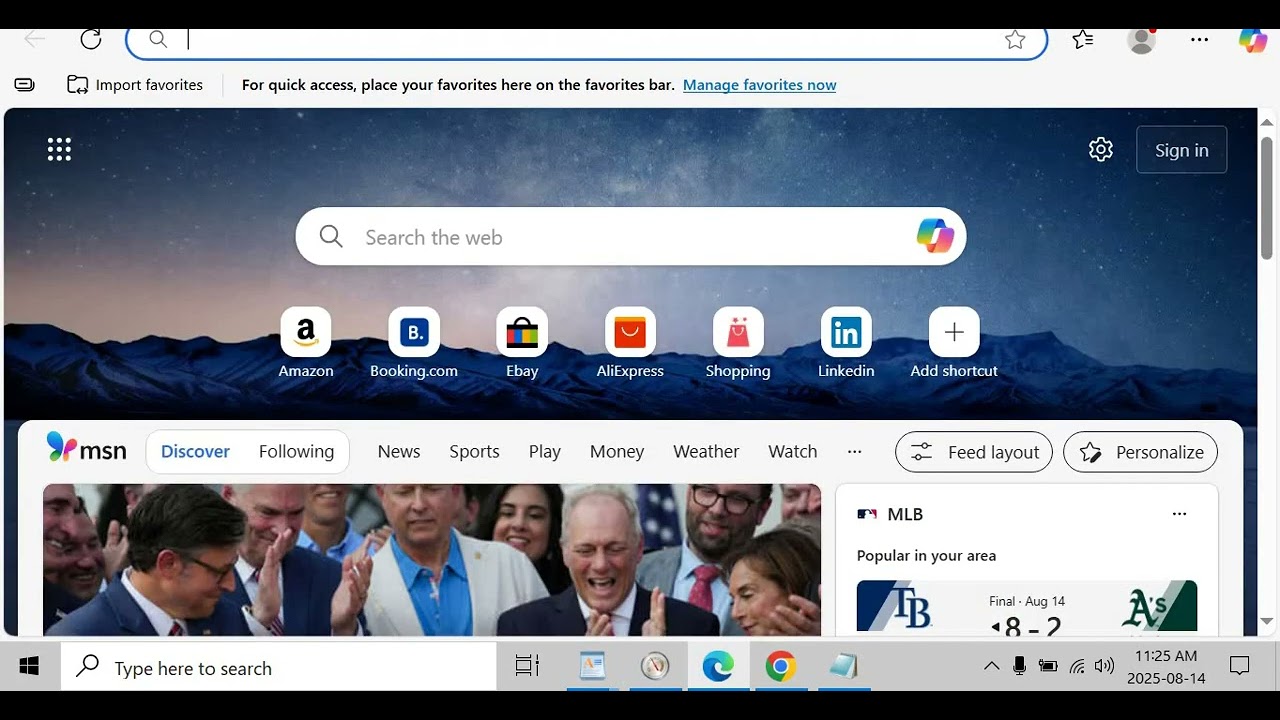Open the Windows Start menu
Screen dimensions: 1280x720
[x=29, y=666]
